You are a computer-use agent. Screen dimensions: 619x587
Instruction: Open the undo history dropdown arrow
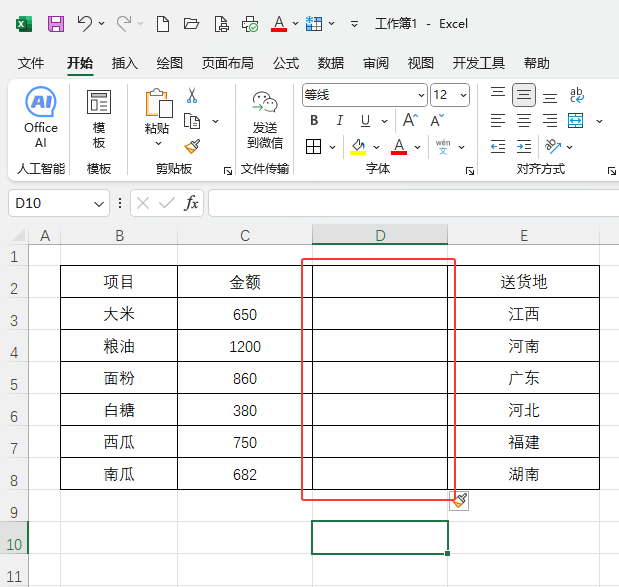coord(101,24)
